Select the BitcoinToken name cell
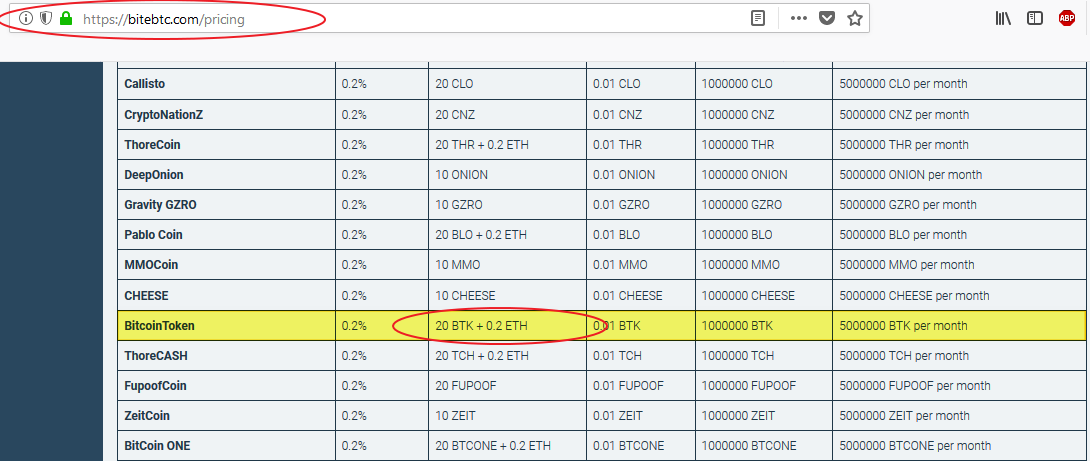Viewport: 1090px width, 461px height. (226, 325)
